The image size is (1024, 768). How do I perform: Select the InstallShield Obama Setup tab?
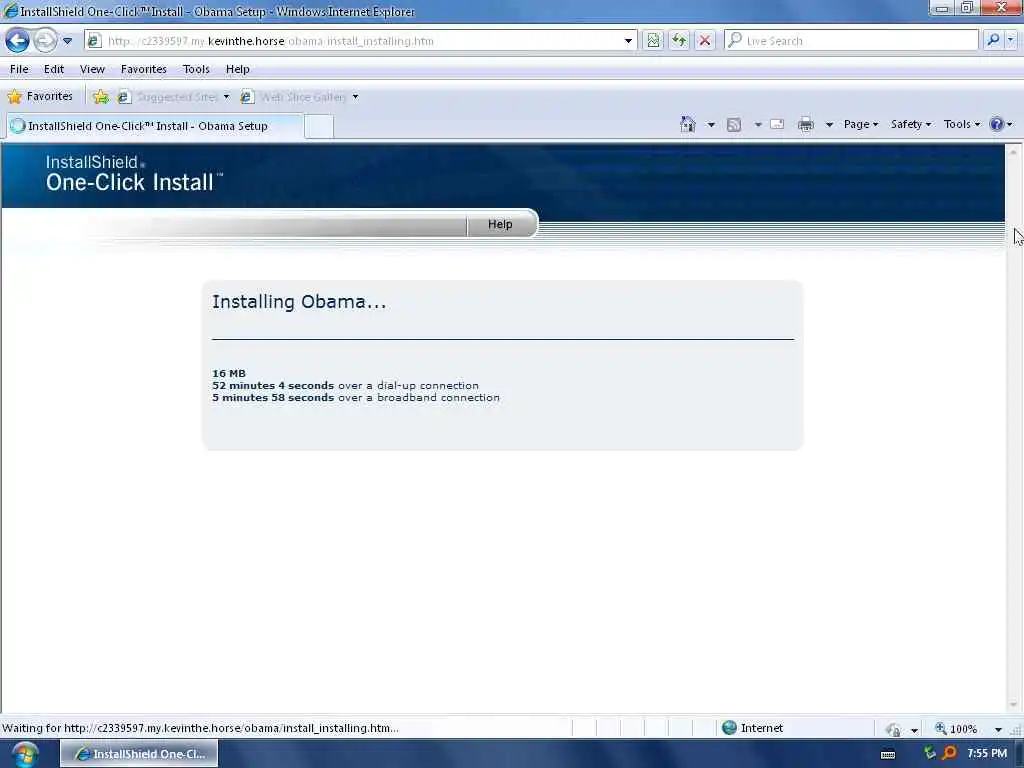[155, 126]
